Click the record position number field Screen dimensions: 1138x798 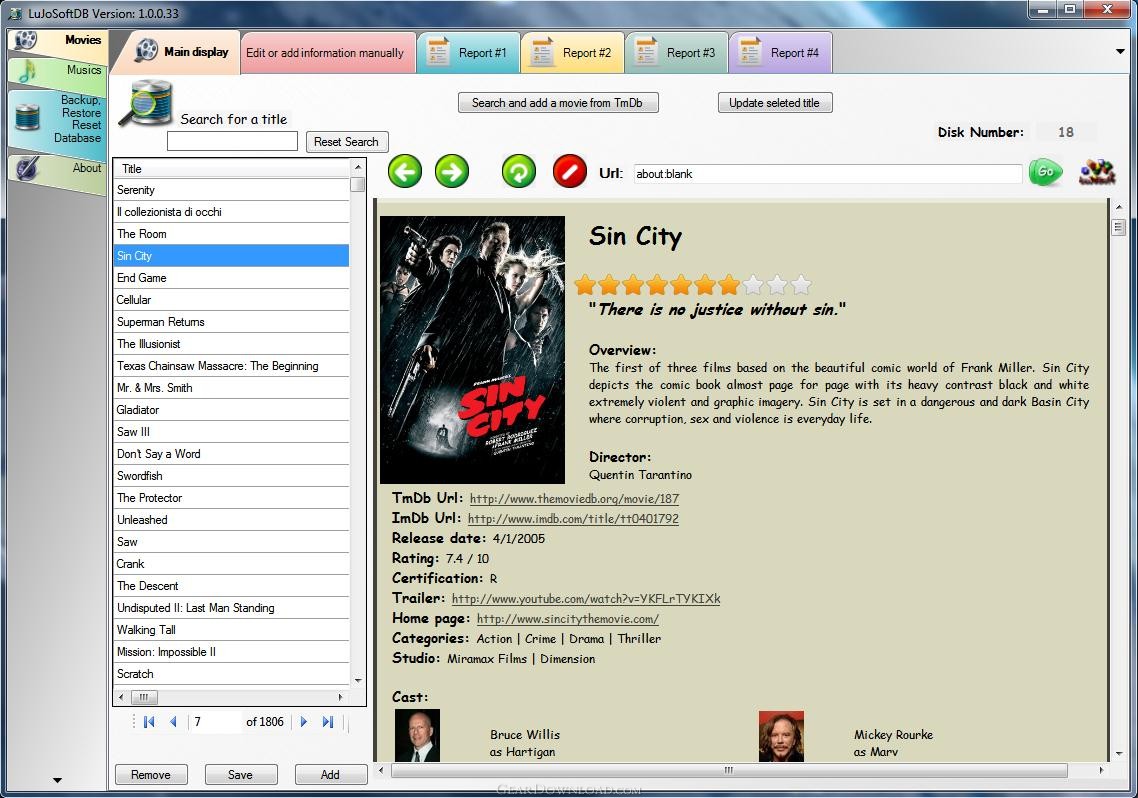click(x=215, y=722)
